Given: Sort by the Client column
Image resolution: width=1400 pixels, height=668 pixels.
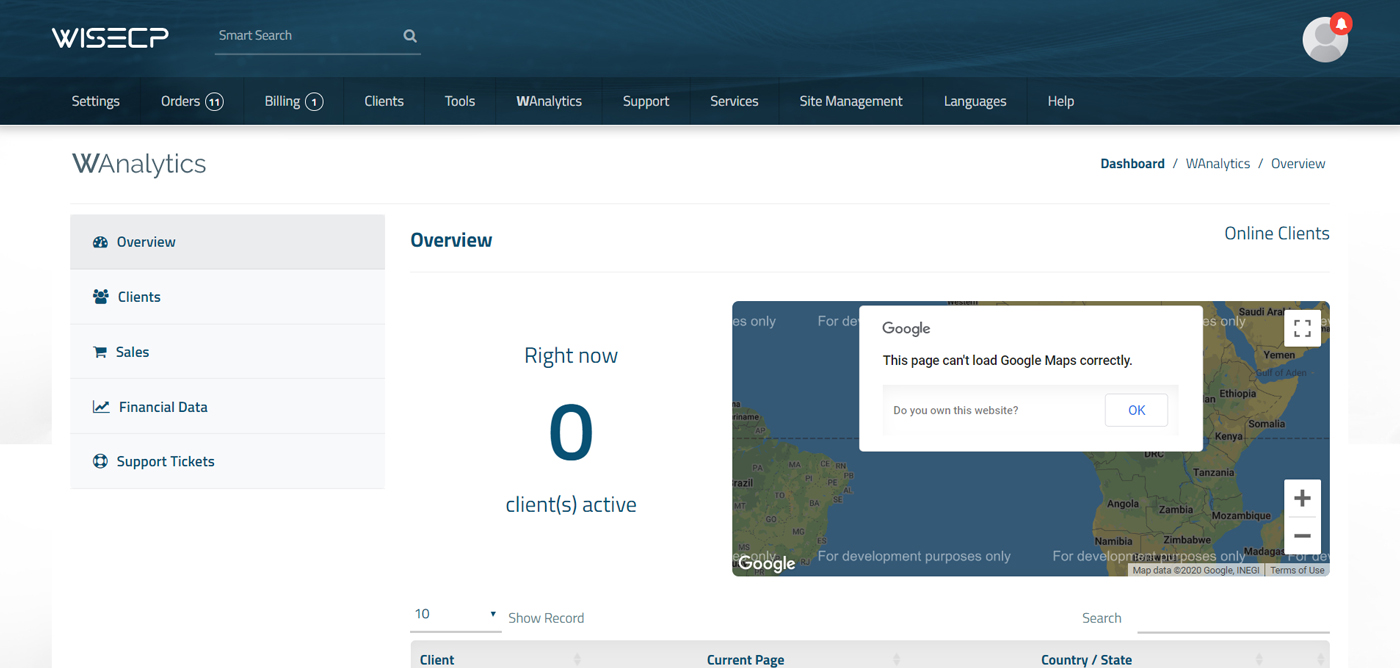Looking at the screenshot, I should pyautogui.click(x=499, y=660).
